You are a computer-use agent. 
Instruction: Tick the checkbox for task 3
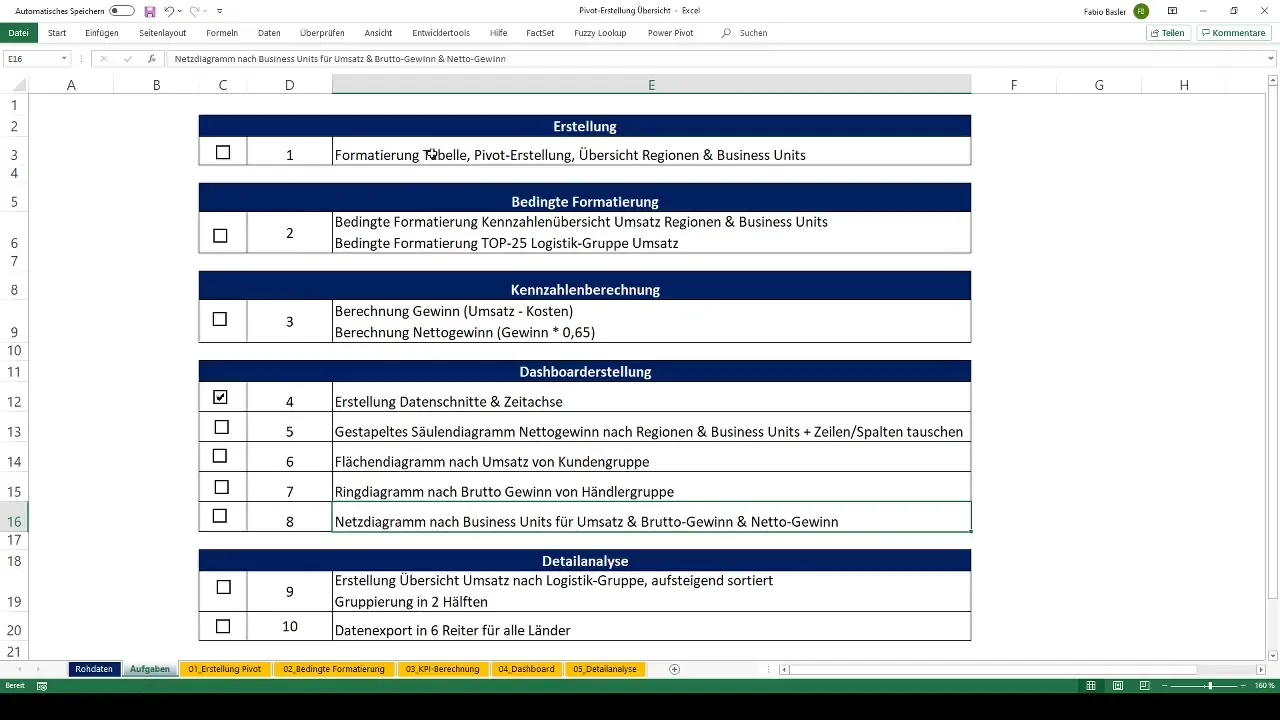tap(220, 319)
